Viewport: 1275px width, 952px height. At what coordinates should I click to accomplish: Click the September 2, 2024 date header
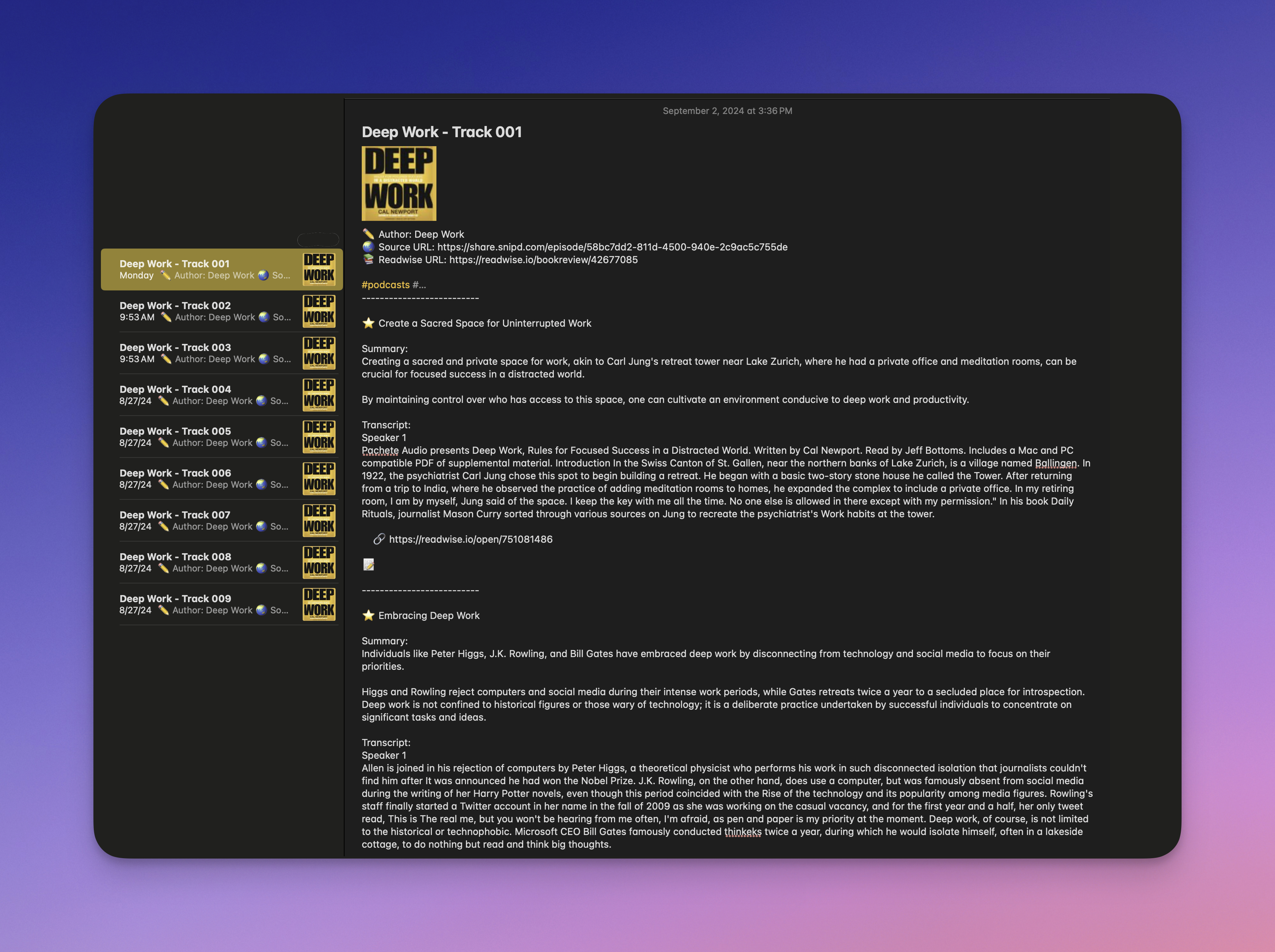[x=727, y=111]
